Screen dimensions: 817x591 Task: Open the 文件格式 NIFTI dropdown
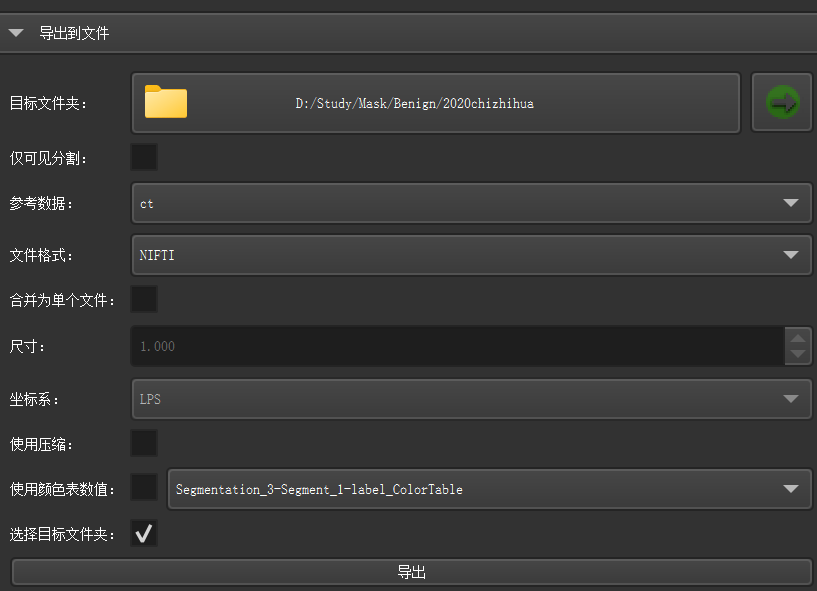pos(470,255)
